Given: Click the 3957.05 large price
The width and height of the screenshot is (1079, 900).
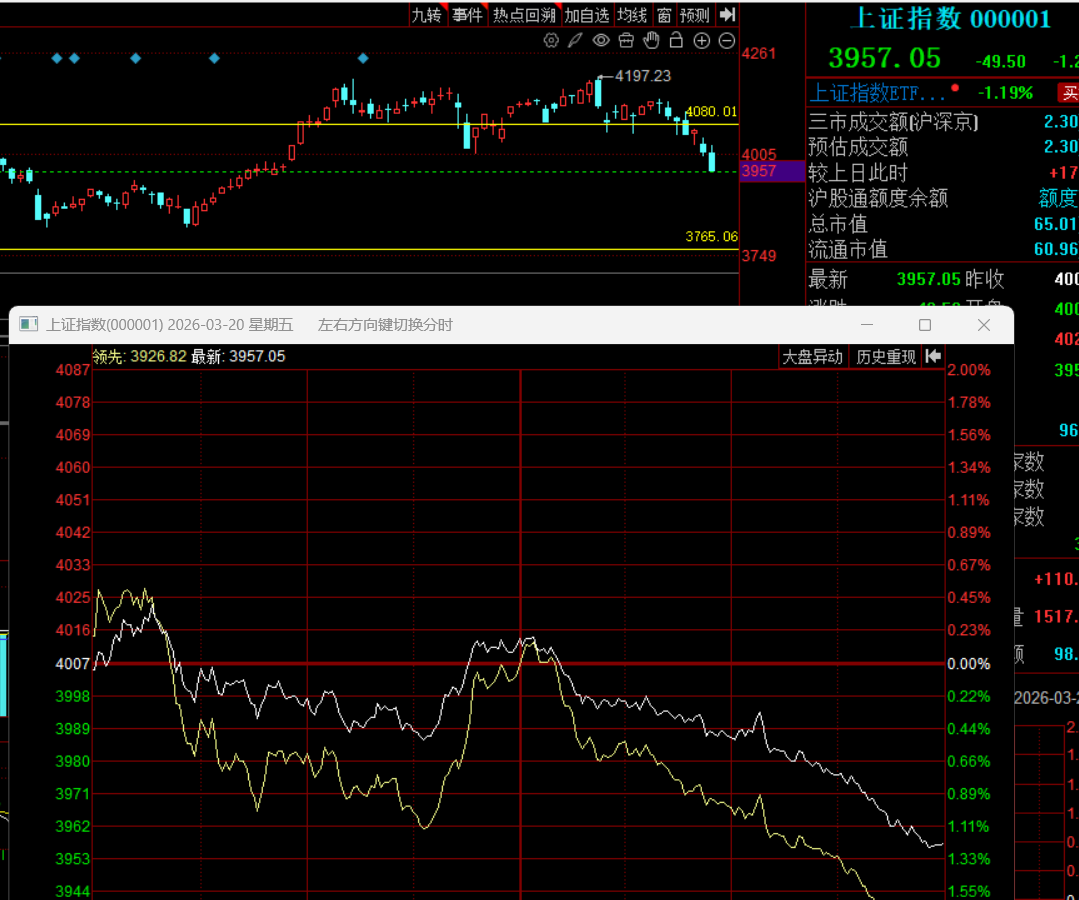Looking at the screenshot, I should [884, 58].
